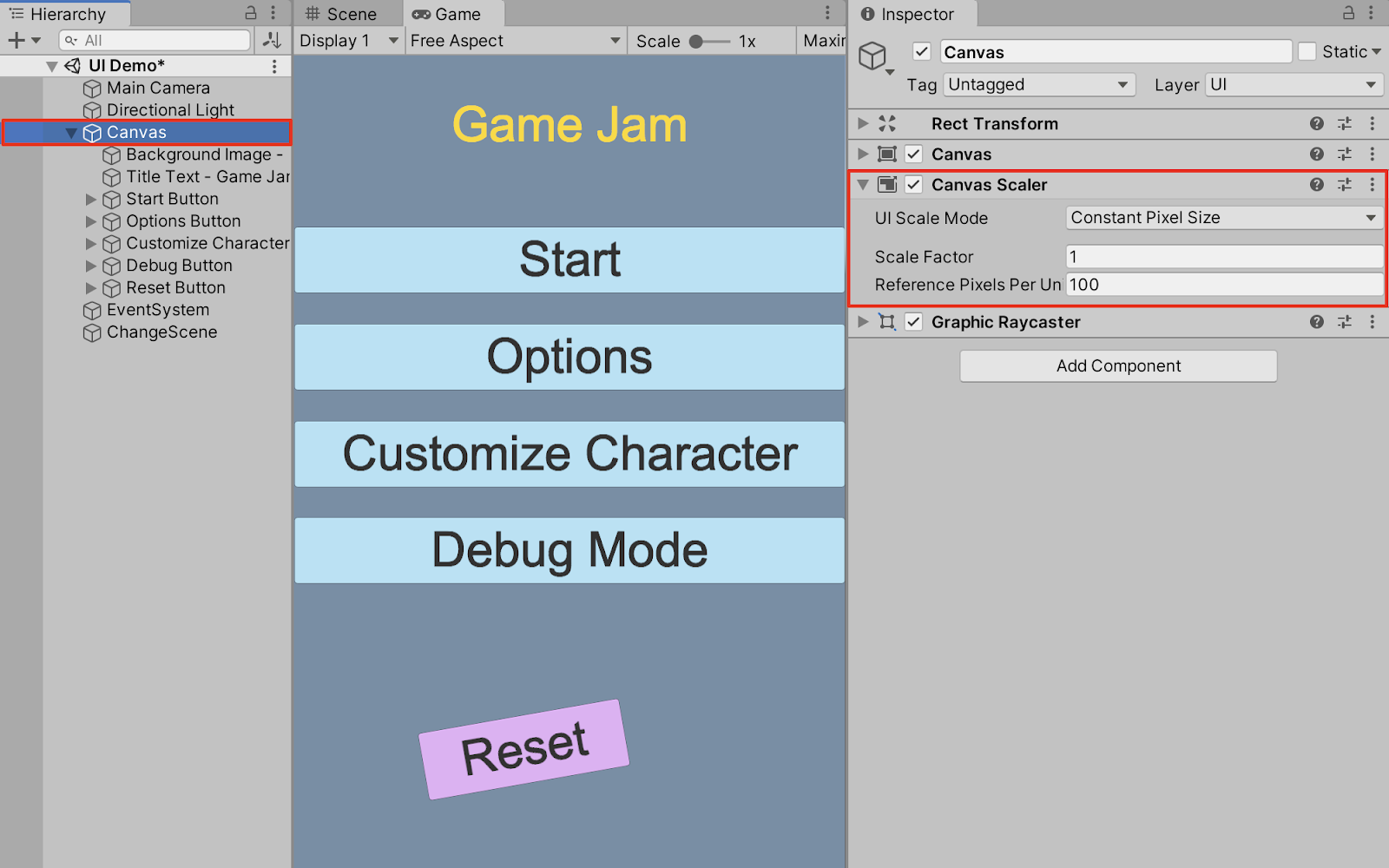Expand the Options Button object
Image resolution: width=1389 pixels, height=868 pixels.
90,221
